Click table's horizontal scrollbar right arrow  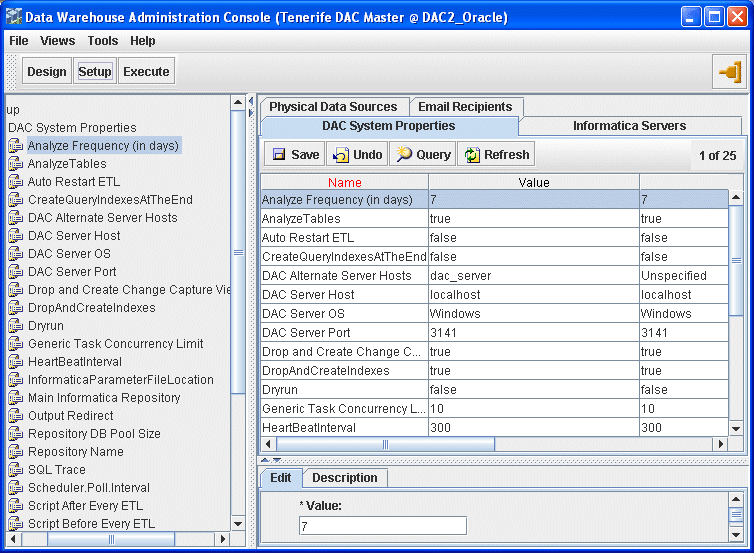coord(720,444)
